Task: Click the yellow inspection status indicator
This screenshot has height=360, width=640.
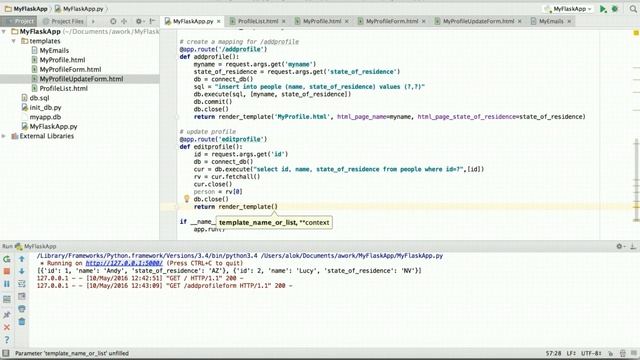Action: (636, 33)
